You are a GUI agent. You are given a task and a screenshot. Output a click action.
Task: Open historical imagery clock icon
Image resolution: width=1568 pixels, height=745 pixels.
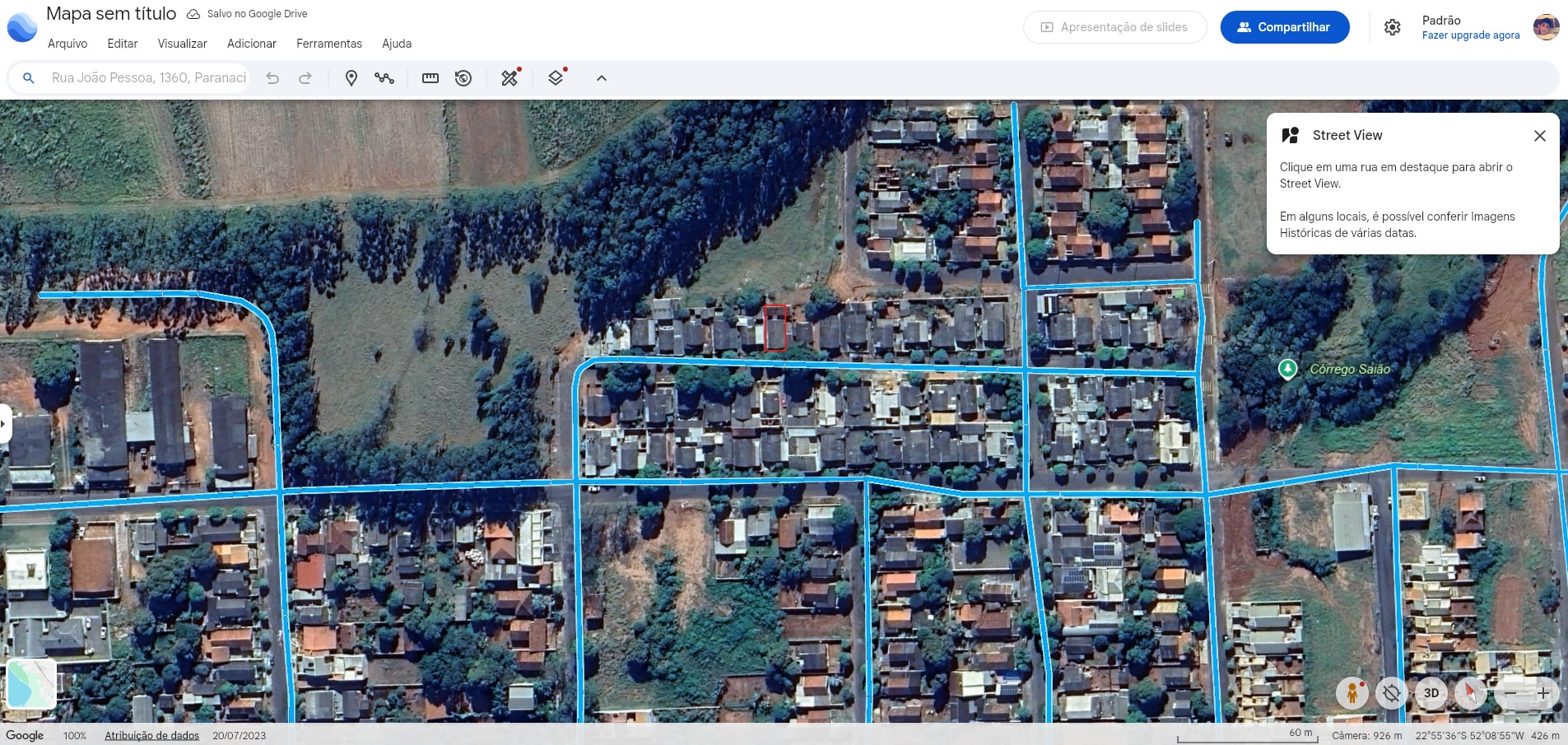point(463,78)
